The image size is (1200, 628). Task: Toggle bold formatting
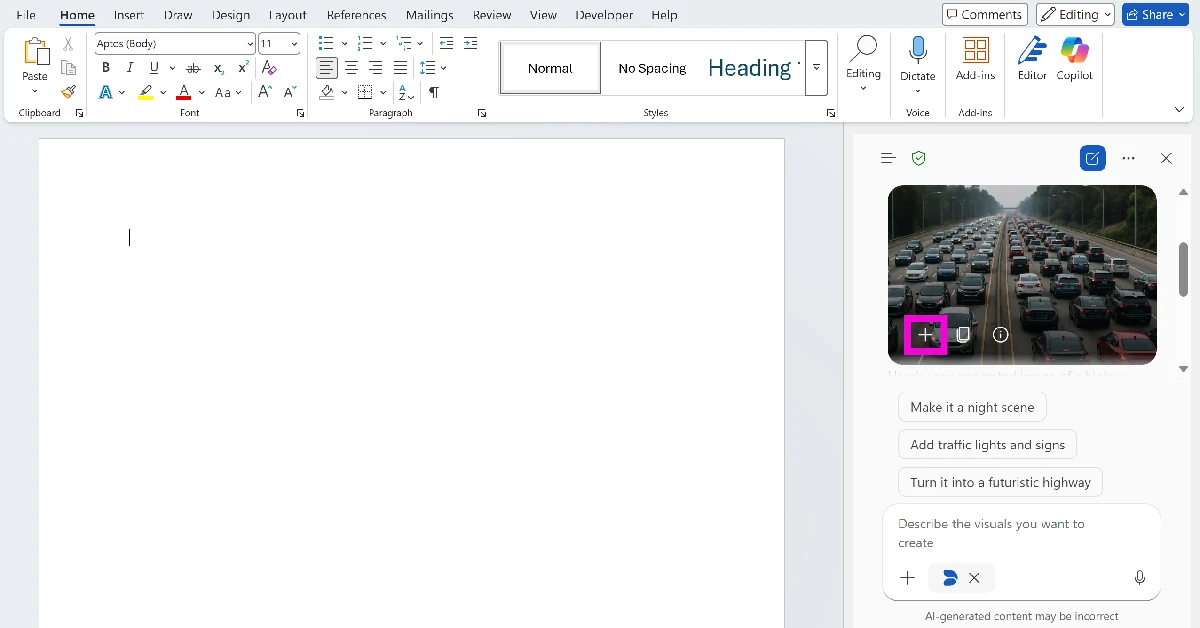click(x=105, y=67)
